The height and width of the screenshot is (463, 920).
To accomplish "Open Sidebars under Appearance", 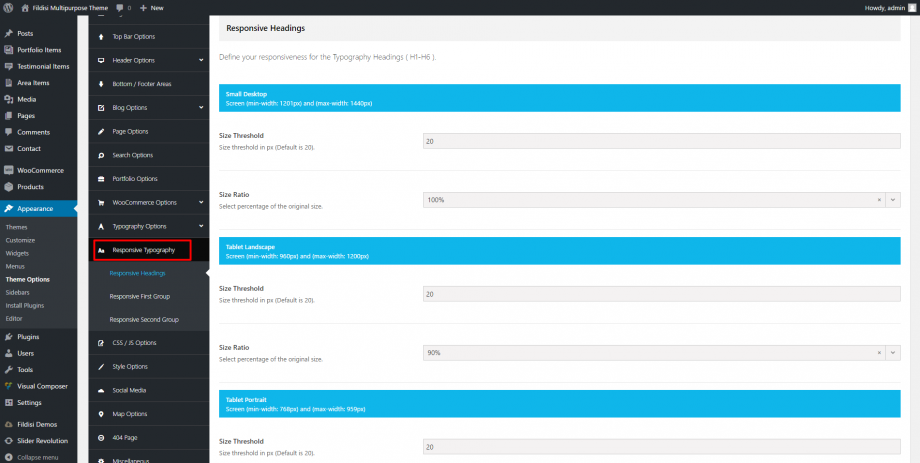I will [17, 292].
